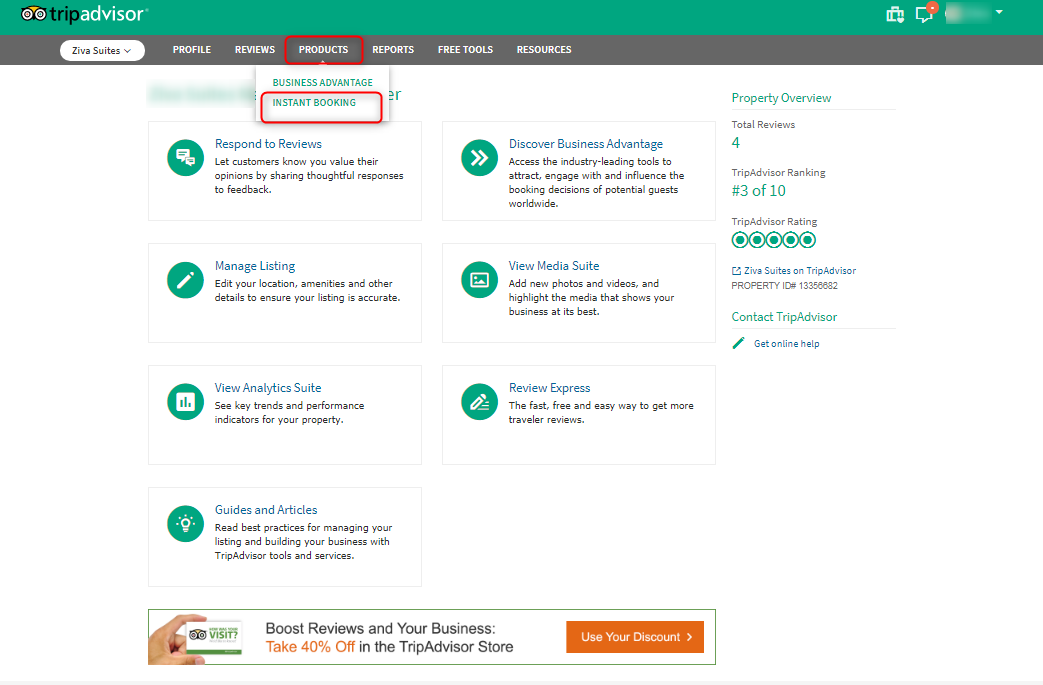Open the REVIEWS menu
The image size is (1043, 685).
point(255,50)
